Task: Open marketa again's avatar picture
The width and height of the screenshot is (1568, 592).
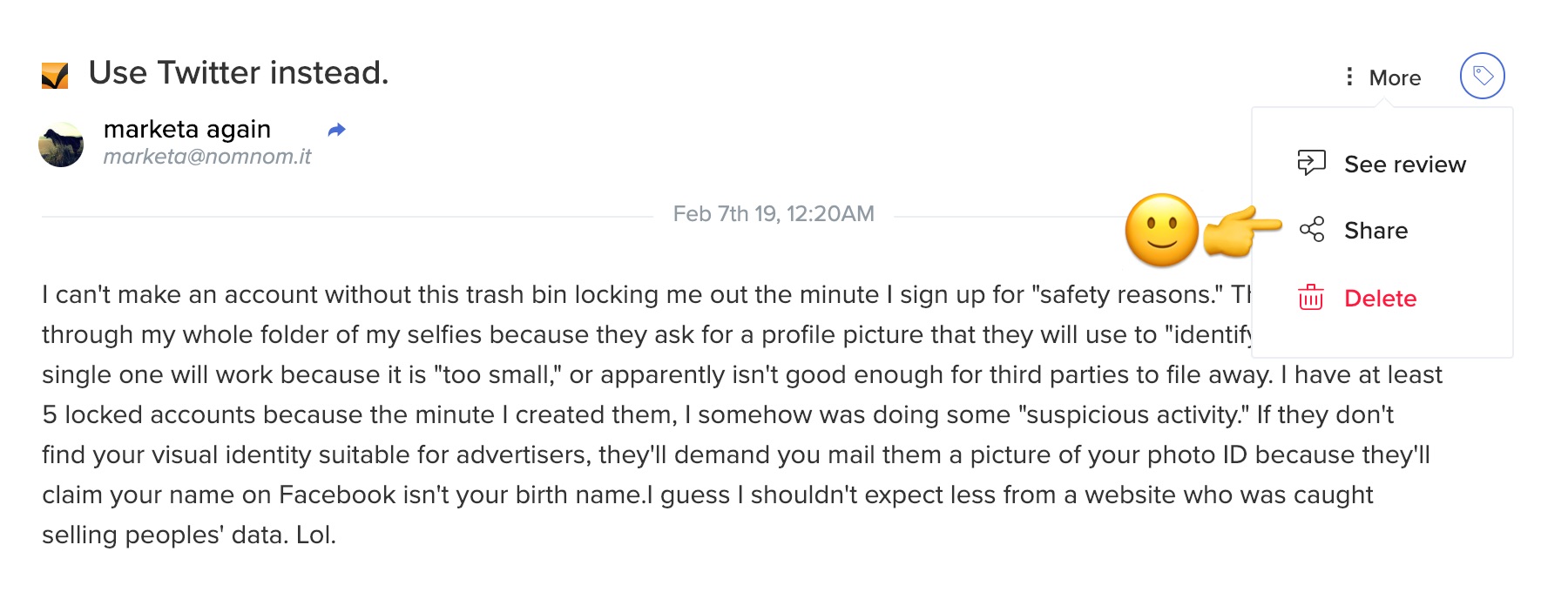Action: pyautogui.click(x=61, y=144)
